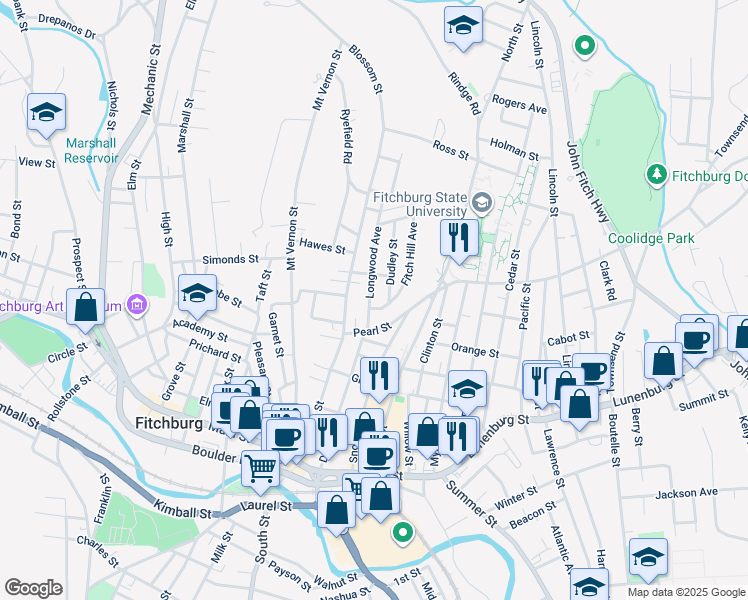
Task: Select the shopping cart marker near Boulder
Action: pyautogui.click(x=260, y=466)
